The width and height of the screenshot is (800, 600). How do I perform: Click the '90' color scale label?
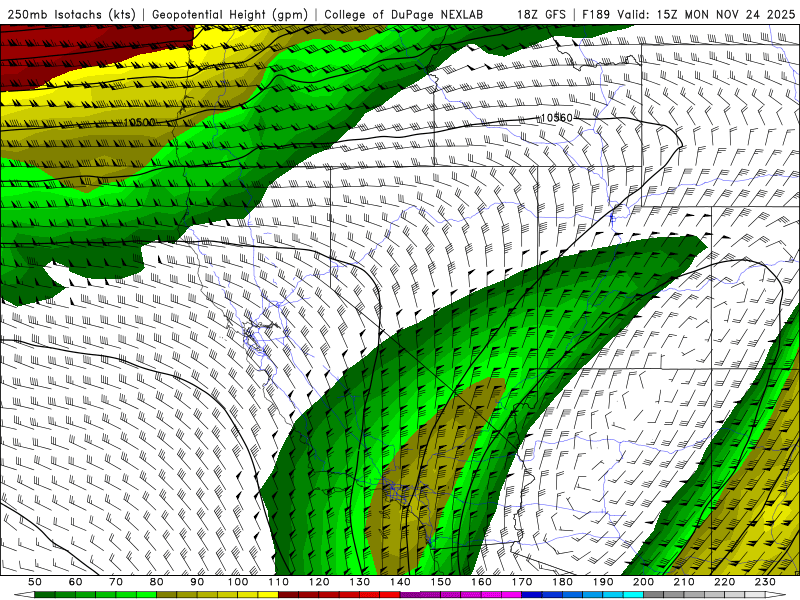coord(197,582)
